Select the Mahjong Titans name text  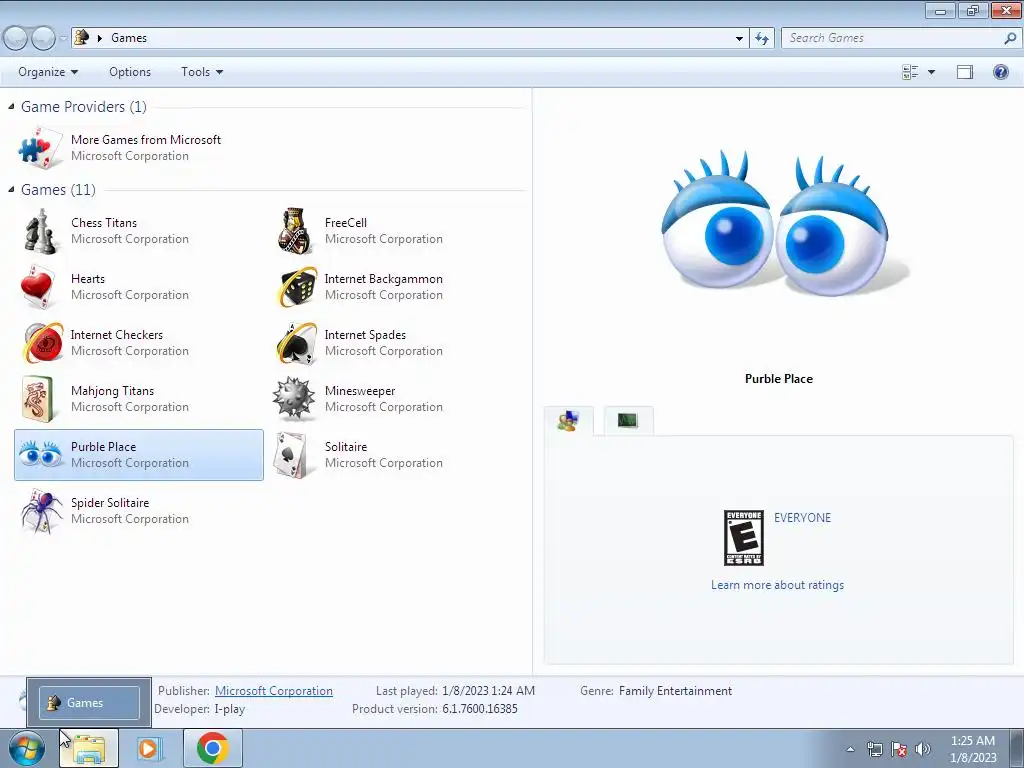112,391
